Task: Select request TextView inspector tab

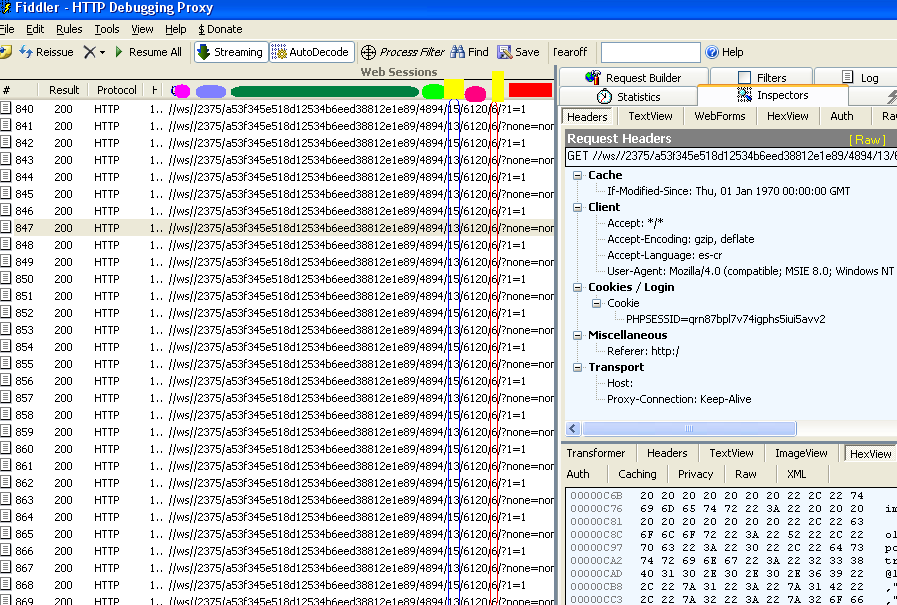Action: click(x=650, y=116)
